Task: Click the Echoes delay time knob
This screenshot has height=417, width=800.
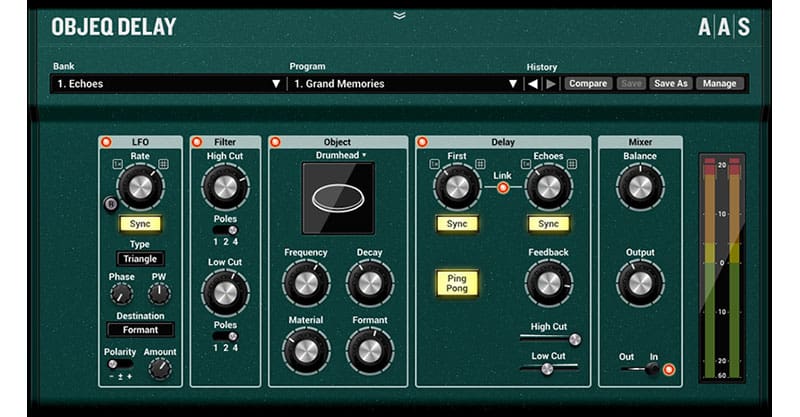Action: click(548, 187)
